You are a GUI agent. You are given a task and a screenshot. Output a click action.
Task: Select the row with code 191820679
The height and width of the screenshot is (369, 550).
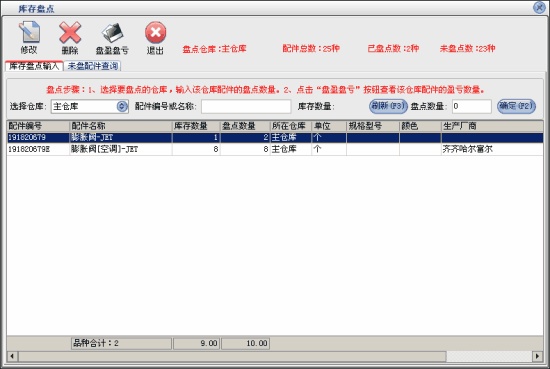click(x=275, y=137)
